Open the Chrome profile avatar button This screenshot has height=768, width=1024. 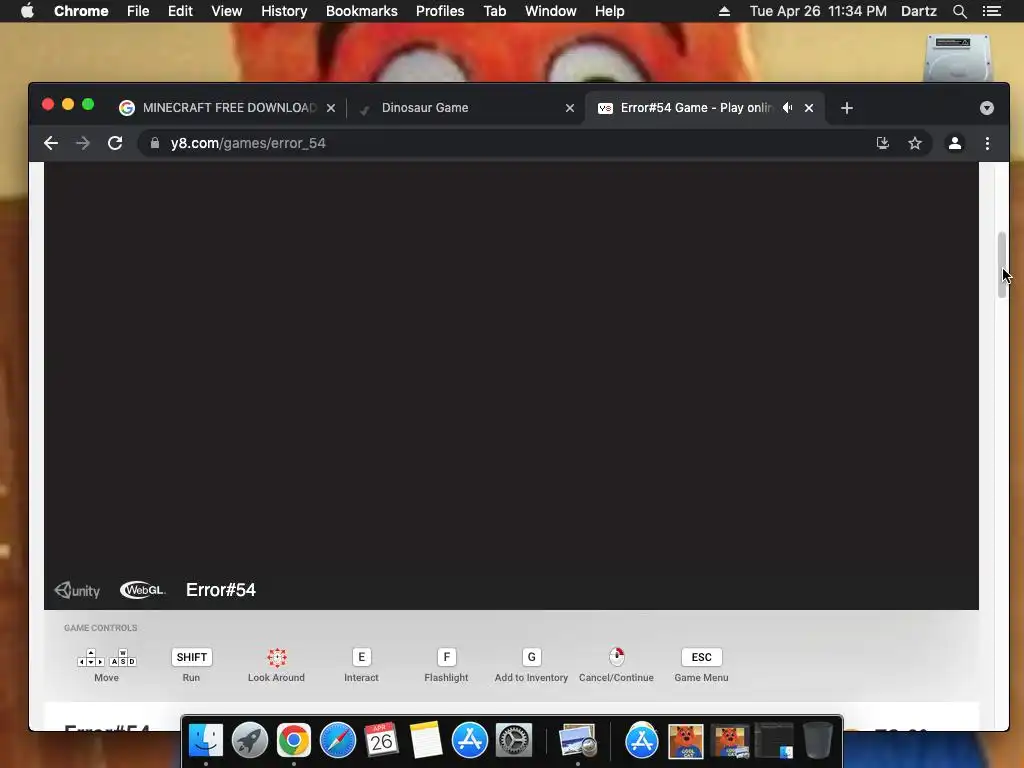tap(955, 143)
